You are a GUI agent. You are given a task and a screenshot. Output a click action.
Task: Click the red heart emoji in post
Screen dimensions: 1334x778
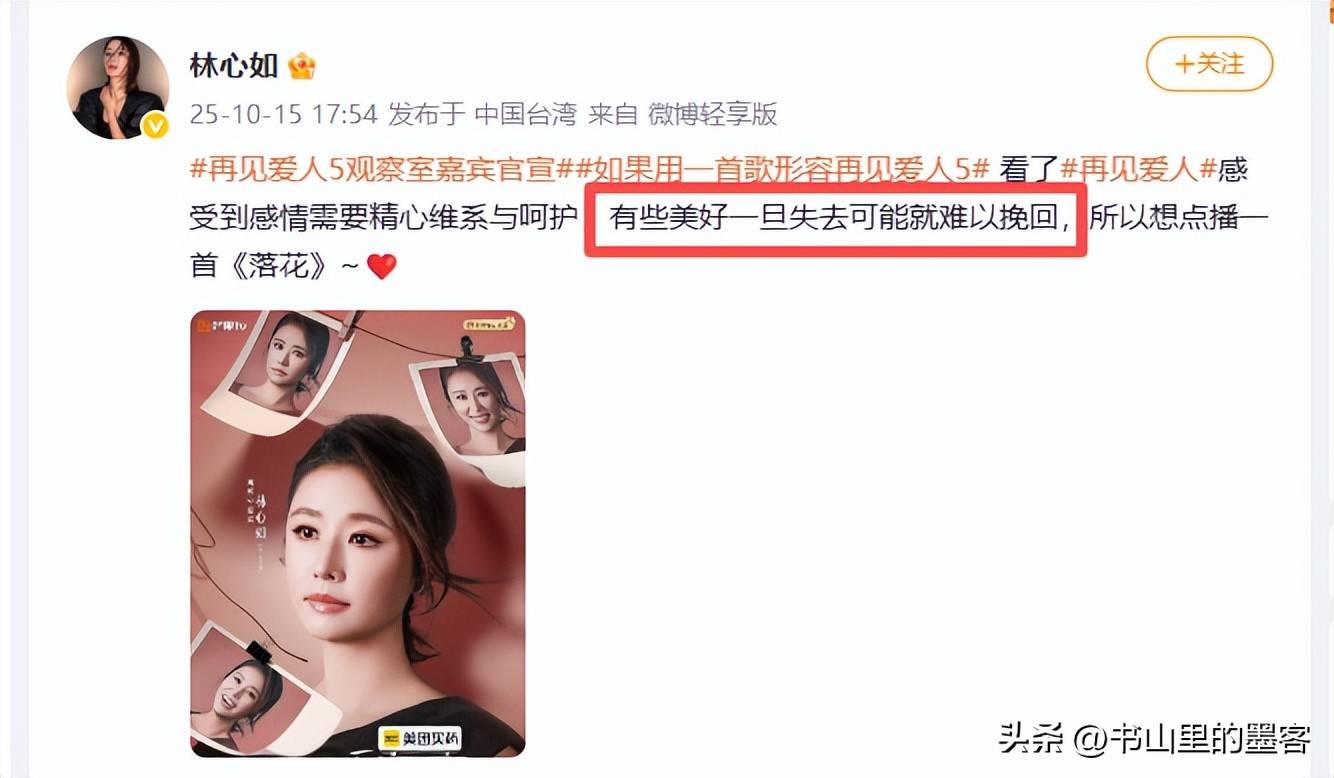[x=382, y=266]
